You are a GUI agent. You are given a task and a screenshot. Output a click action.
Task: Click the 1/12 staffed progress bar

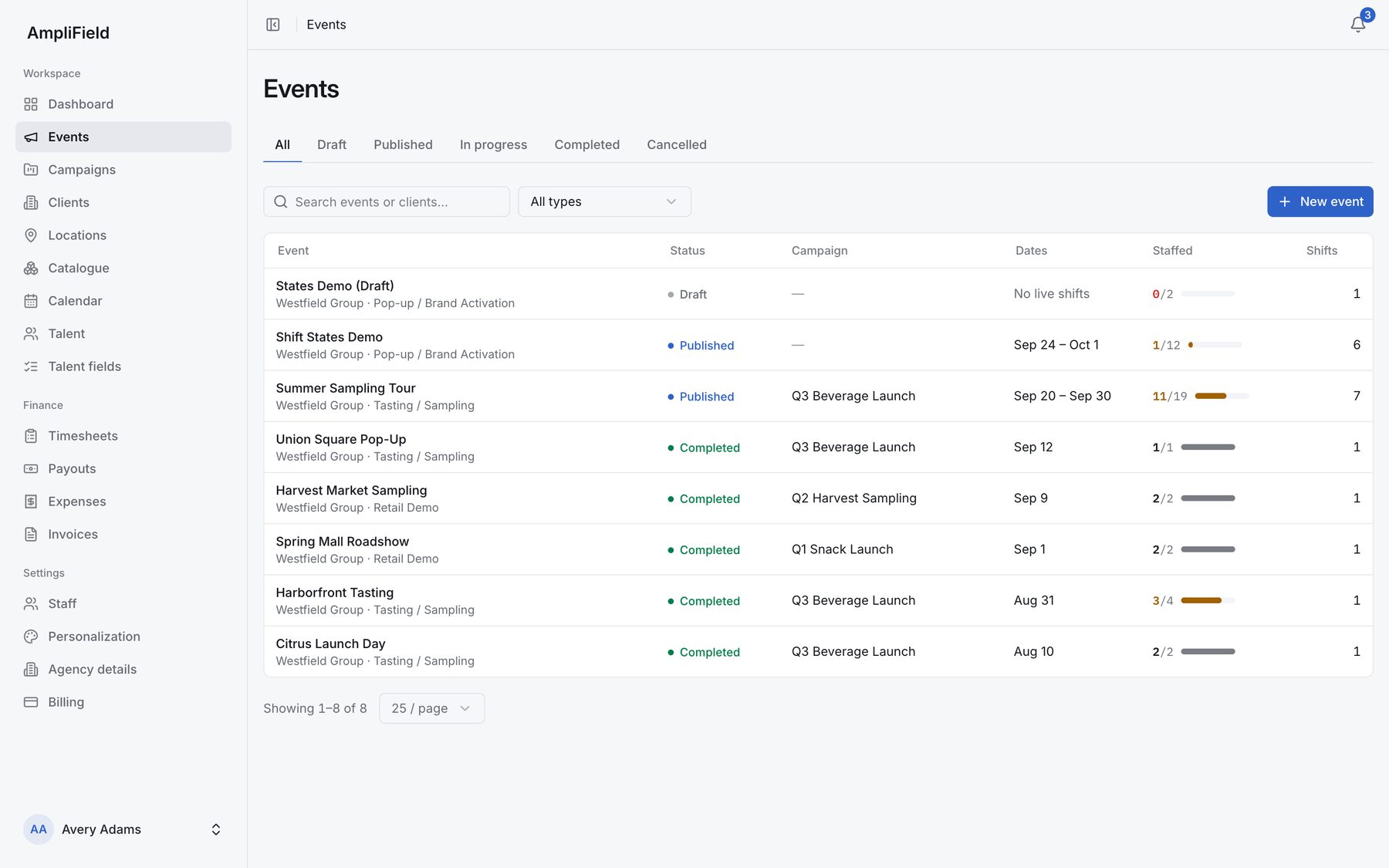point(1215,345)
